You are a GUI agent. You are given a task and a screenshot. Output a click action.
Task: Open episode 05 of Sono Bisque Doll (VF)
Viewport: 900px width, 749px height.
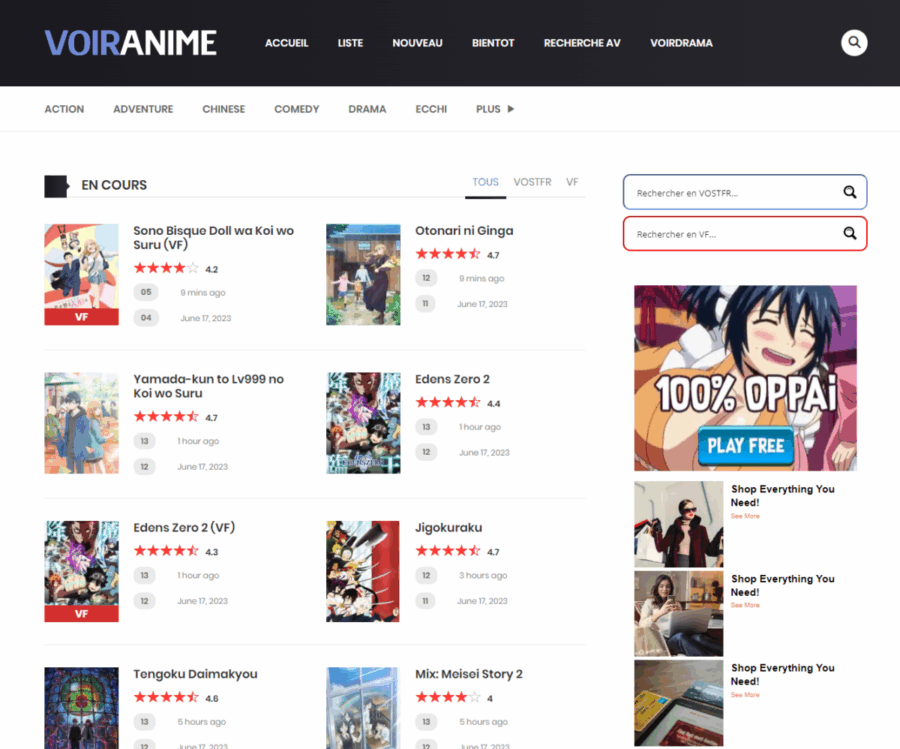click(x=146, y=292)
